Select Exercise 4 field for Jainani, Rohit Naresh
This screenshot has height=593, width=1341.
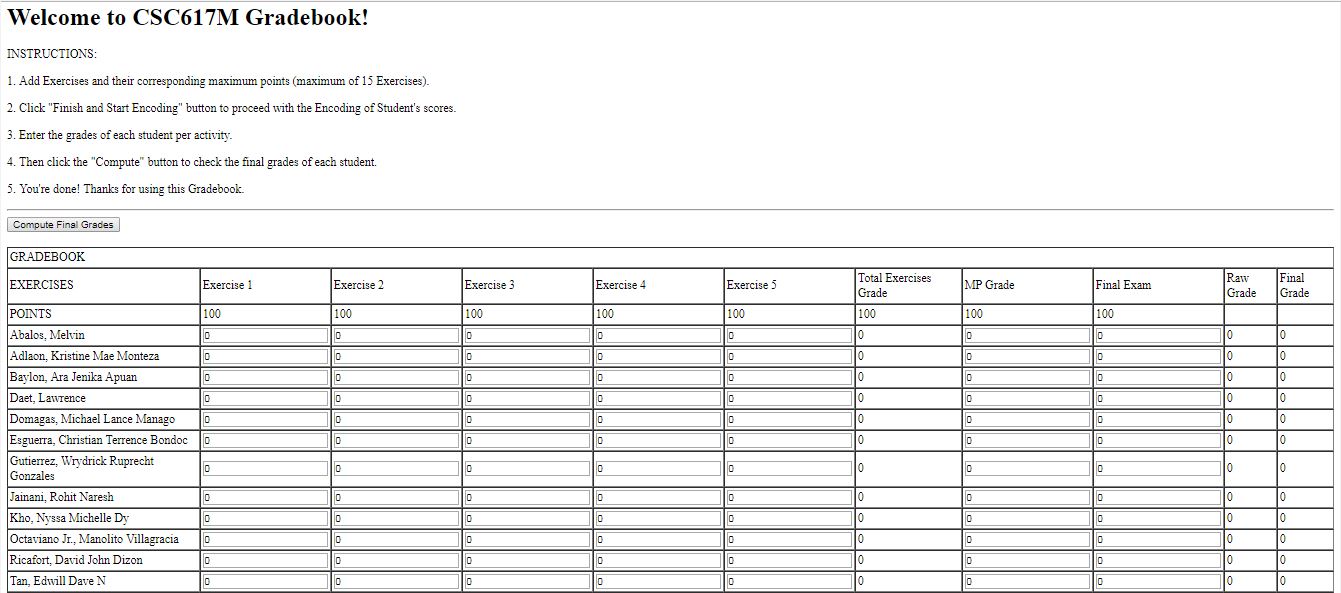658,498
